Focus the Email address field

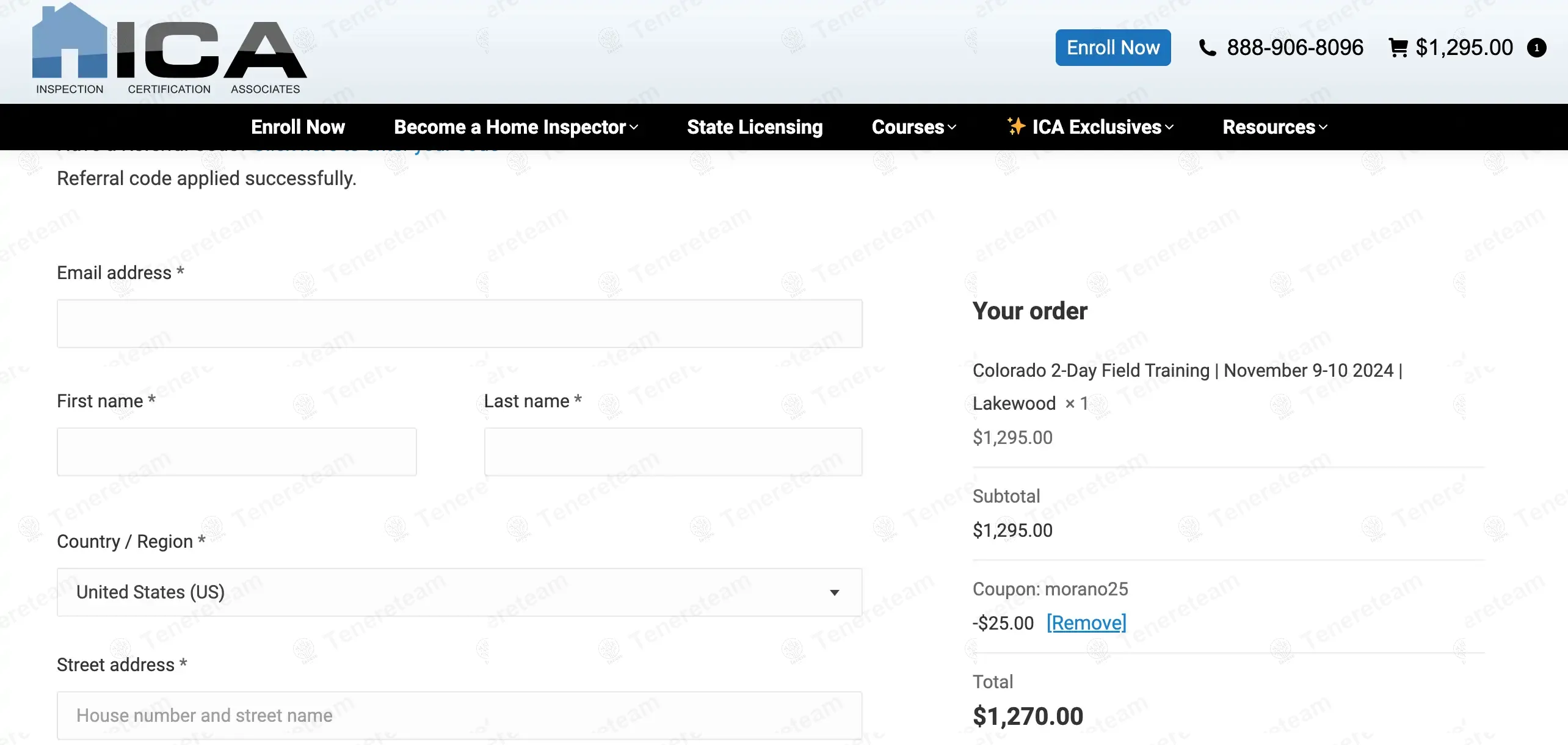(x=459, y=324)
